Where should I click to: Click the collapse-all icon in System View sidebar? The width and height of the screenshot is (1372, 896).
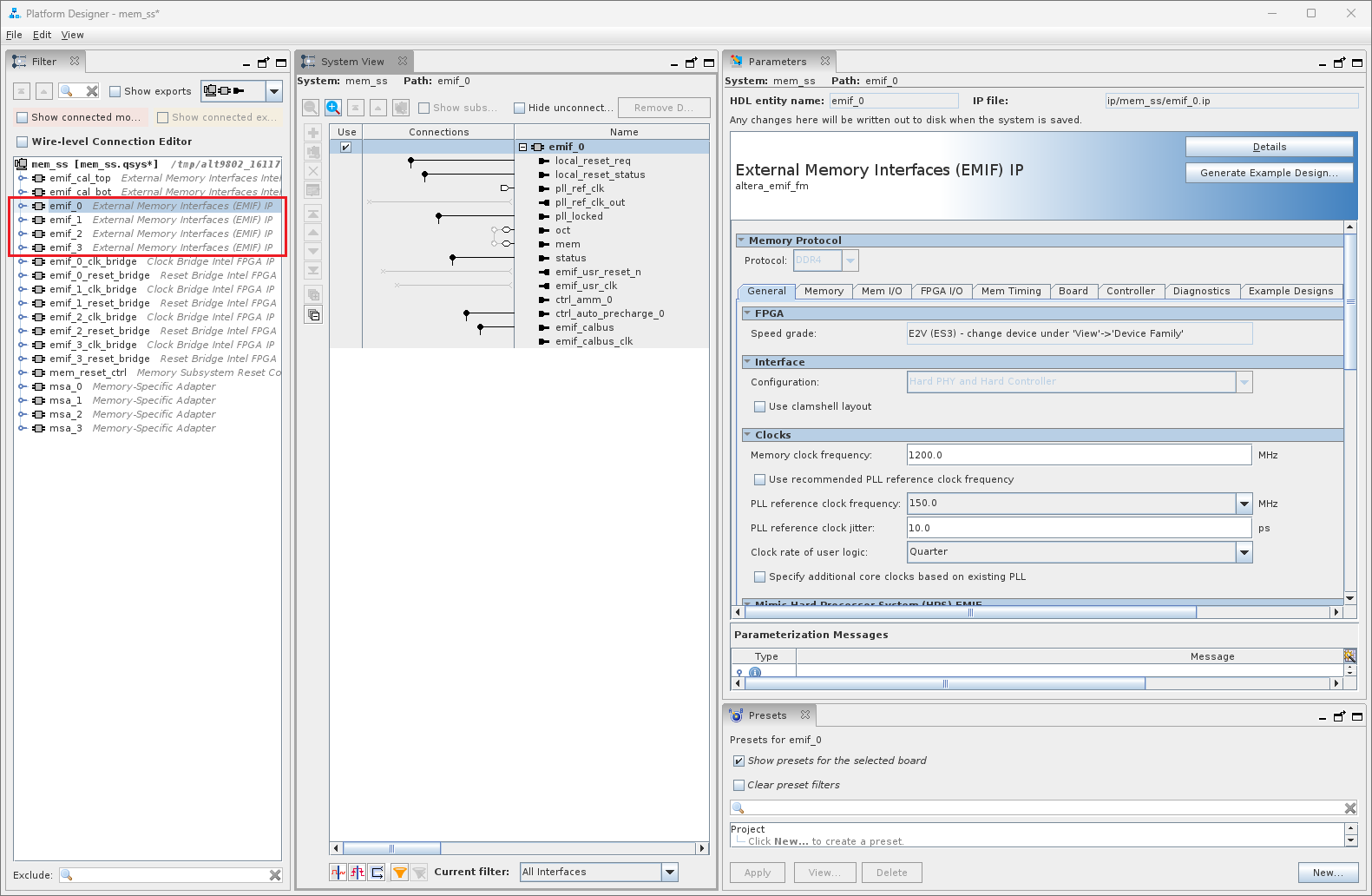pyautogui.click(x=313, y=314)
